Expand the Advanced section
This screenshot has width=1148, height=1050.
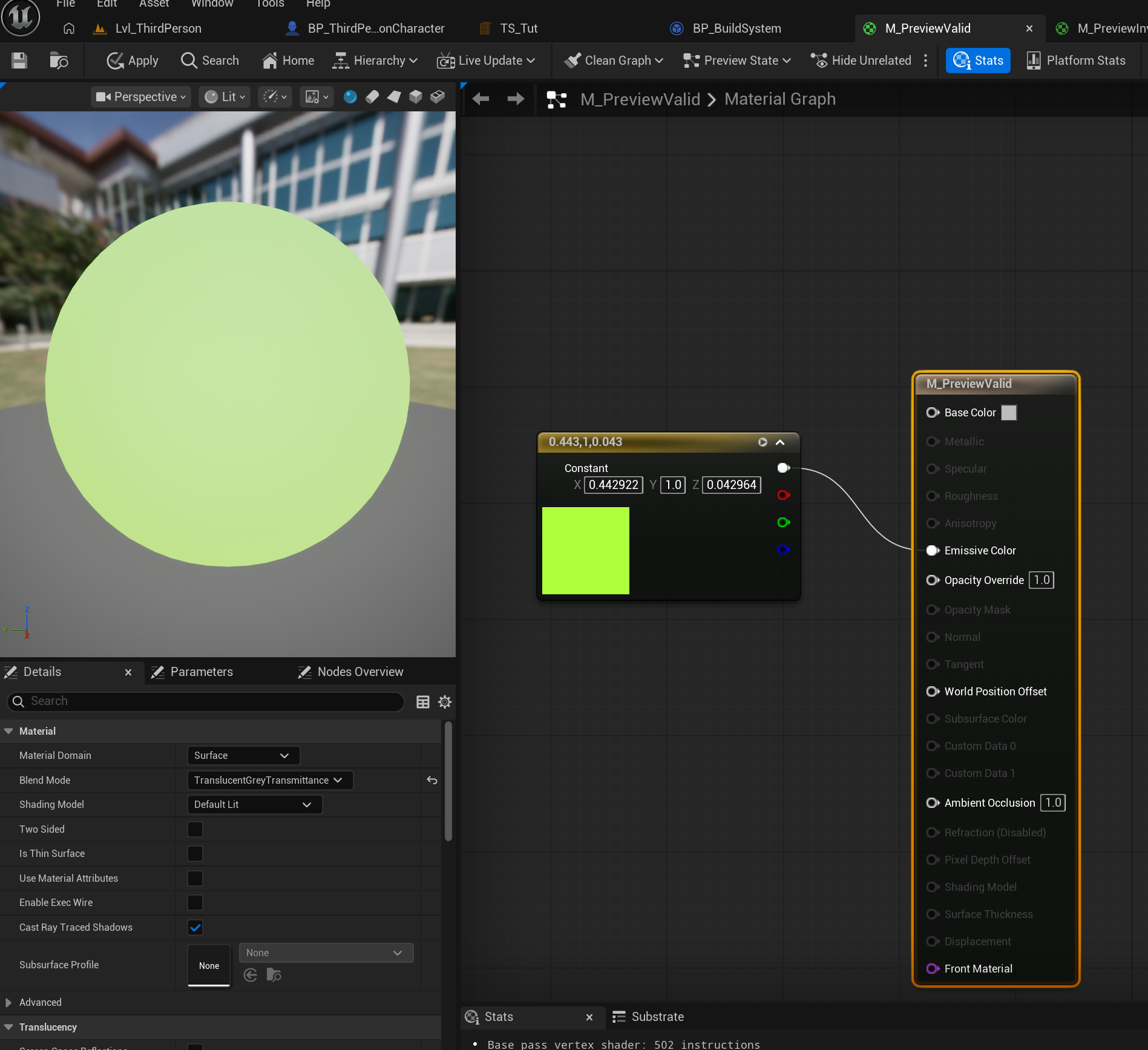pyautogui.click(x=8, y=1002)
